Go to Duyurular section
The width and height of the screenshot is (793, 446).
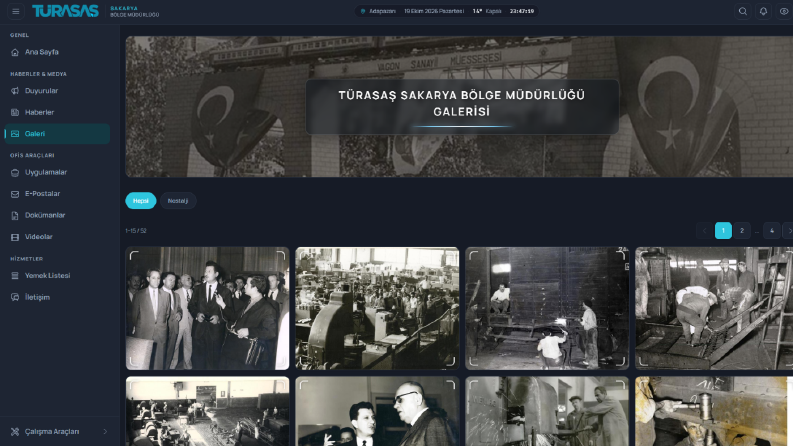tap(57, 91)
